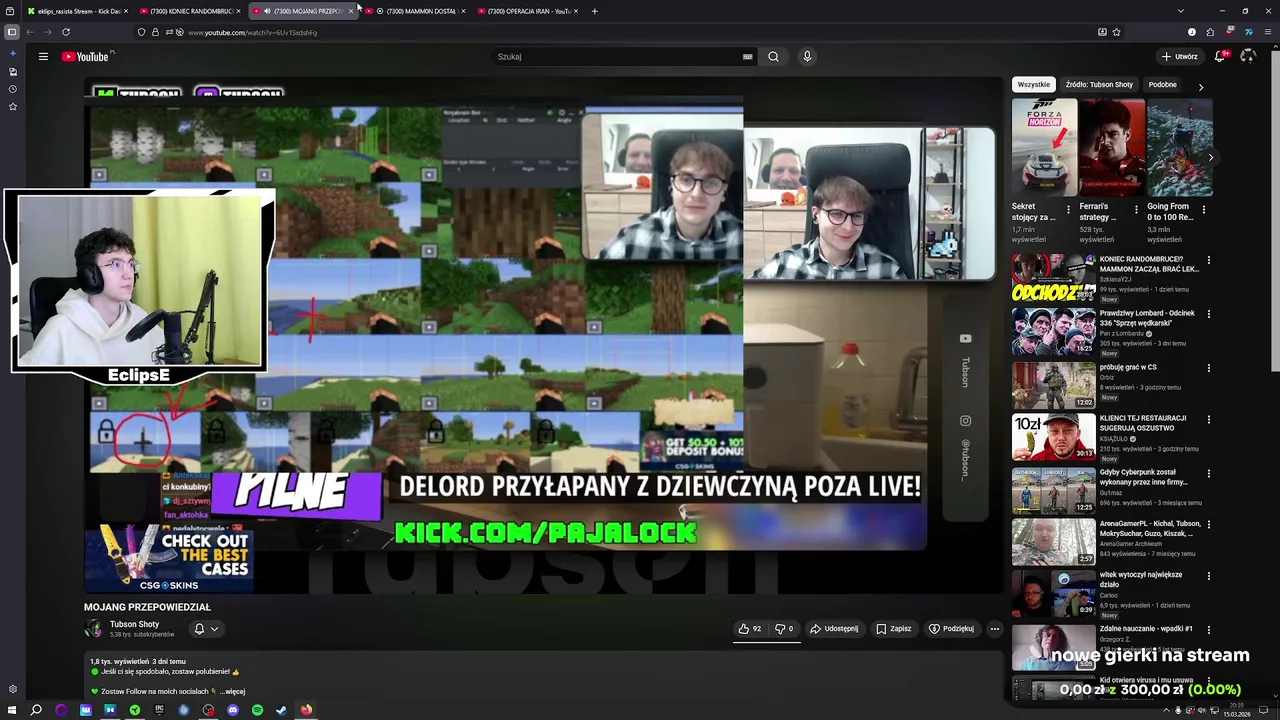Click the browser address bar URL

252,32
